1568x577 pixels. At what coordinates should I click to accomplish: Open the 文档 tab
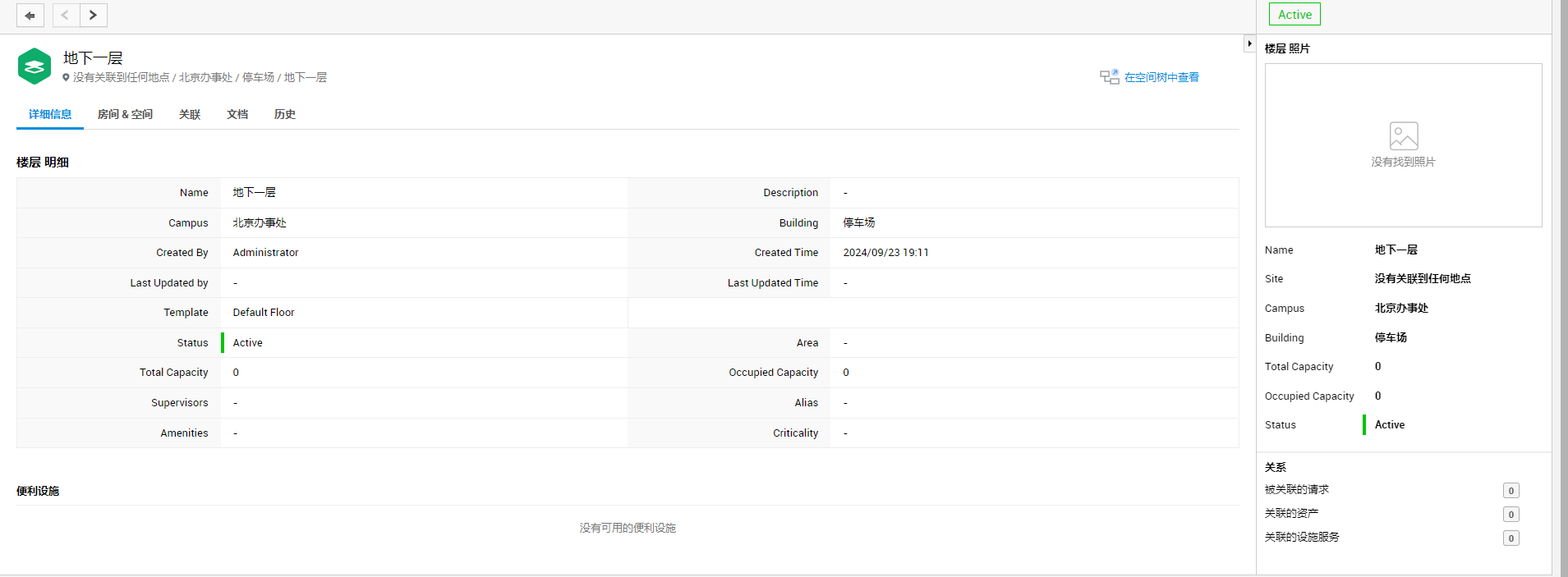click(x=237, y=114)
